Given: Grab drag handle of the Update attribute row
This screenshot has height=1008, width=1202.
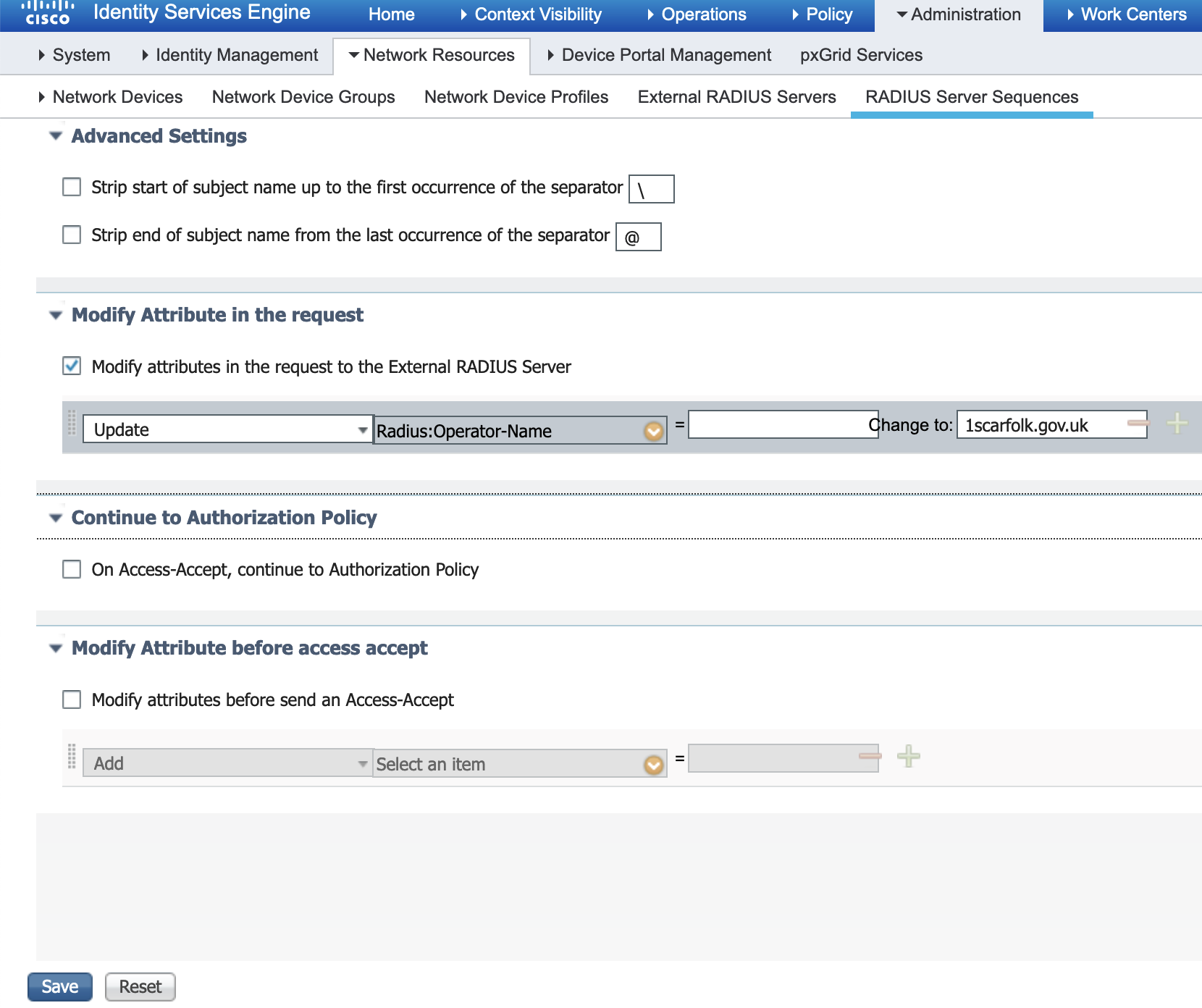Looking at the screenshot, I should pos(72,423).
